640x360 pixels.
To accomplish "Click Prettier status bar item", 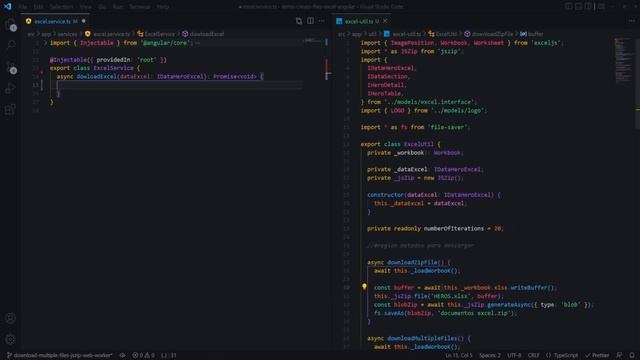I will point(597,356).
